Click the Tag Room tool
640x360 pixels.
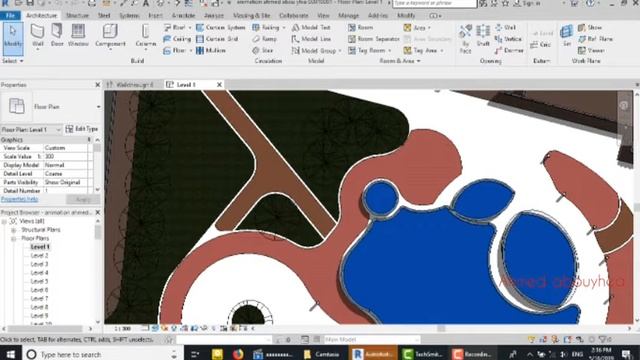(x=367, y=51)
